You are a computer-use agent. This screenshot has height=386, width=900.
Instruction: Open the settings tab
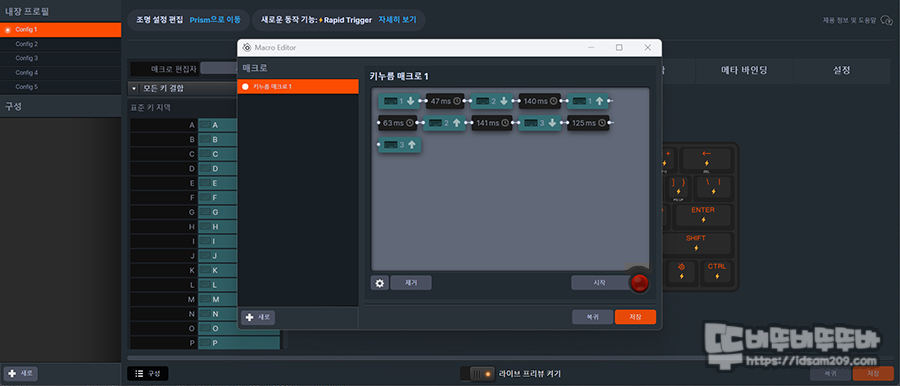(x=841, y=70)
